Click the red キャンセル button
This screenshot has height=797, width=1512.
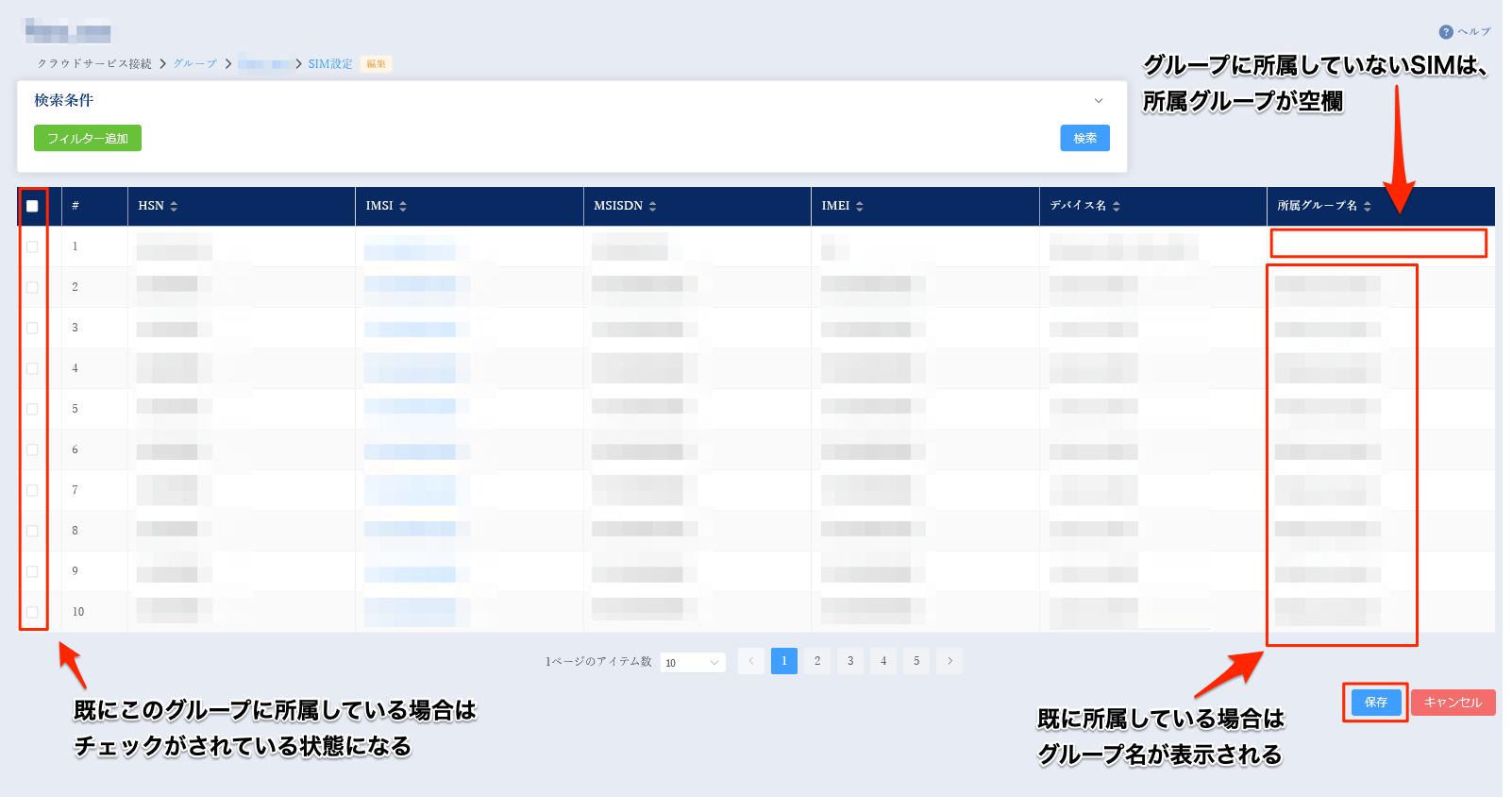(x=1453, y=703)
